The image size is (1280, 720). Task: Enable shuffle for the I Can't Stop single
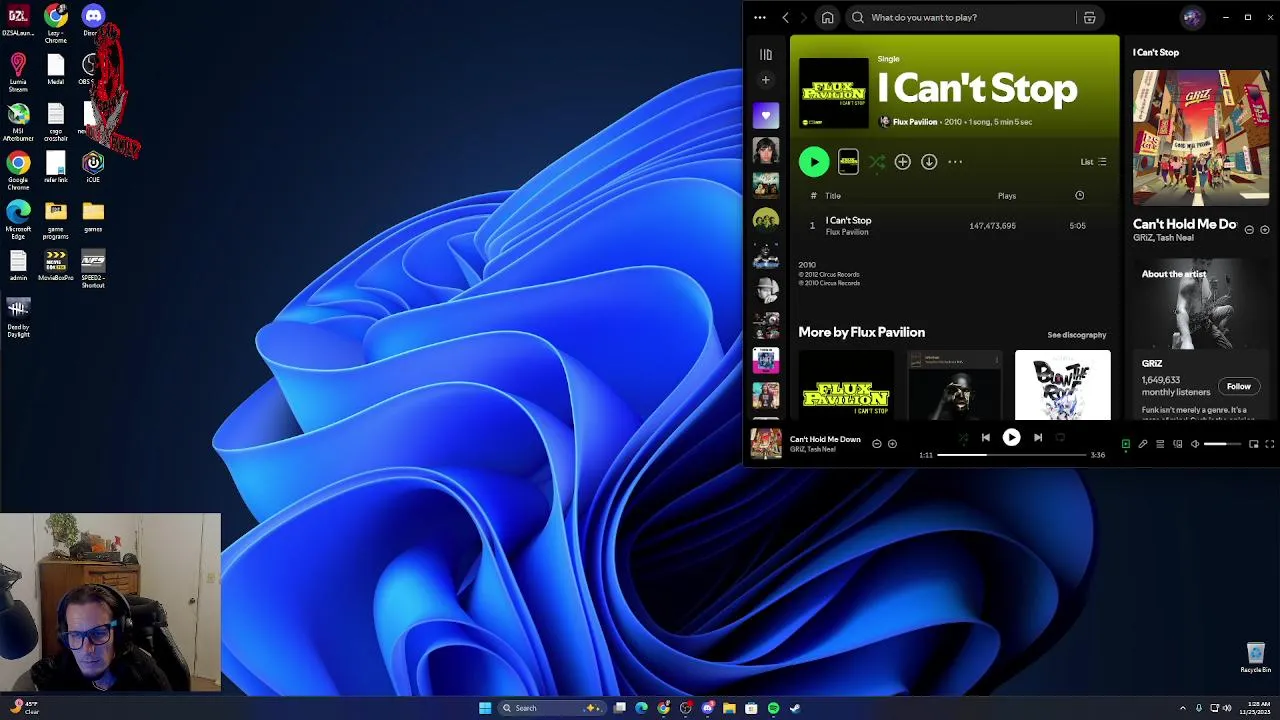coord(877,162)
